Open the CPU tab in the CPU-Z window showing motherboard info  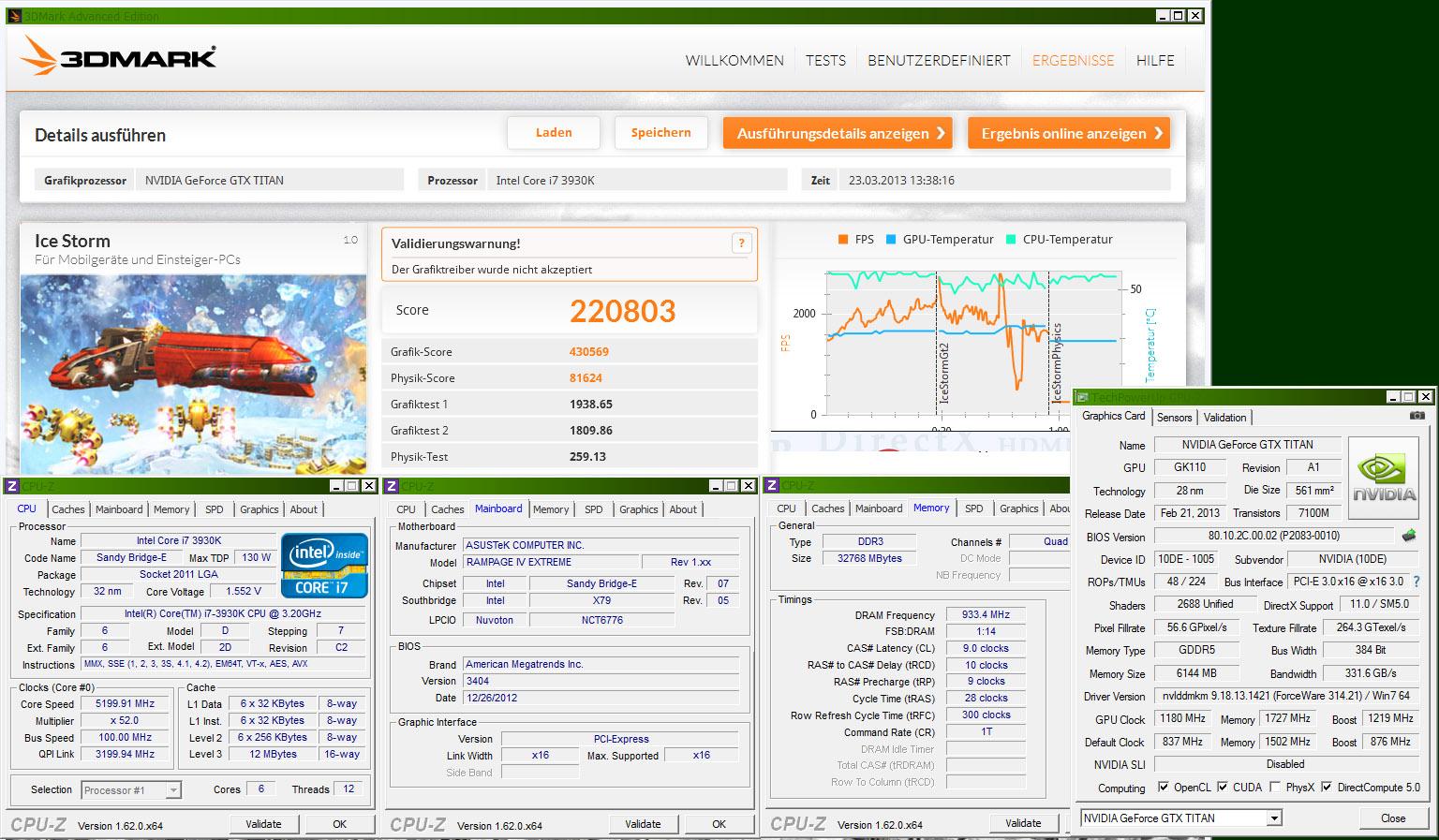pyautogui.click(x=406, y=509)
